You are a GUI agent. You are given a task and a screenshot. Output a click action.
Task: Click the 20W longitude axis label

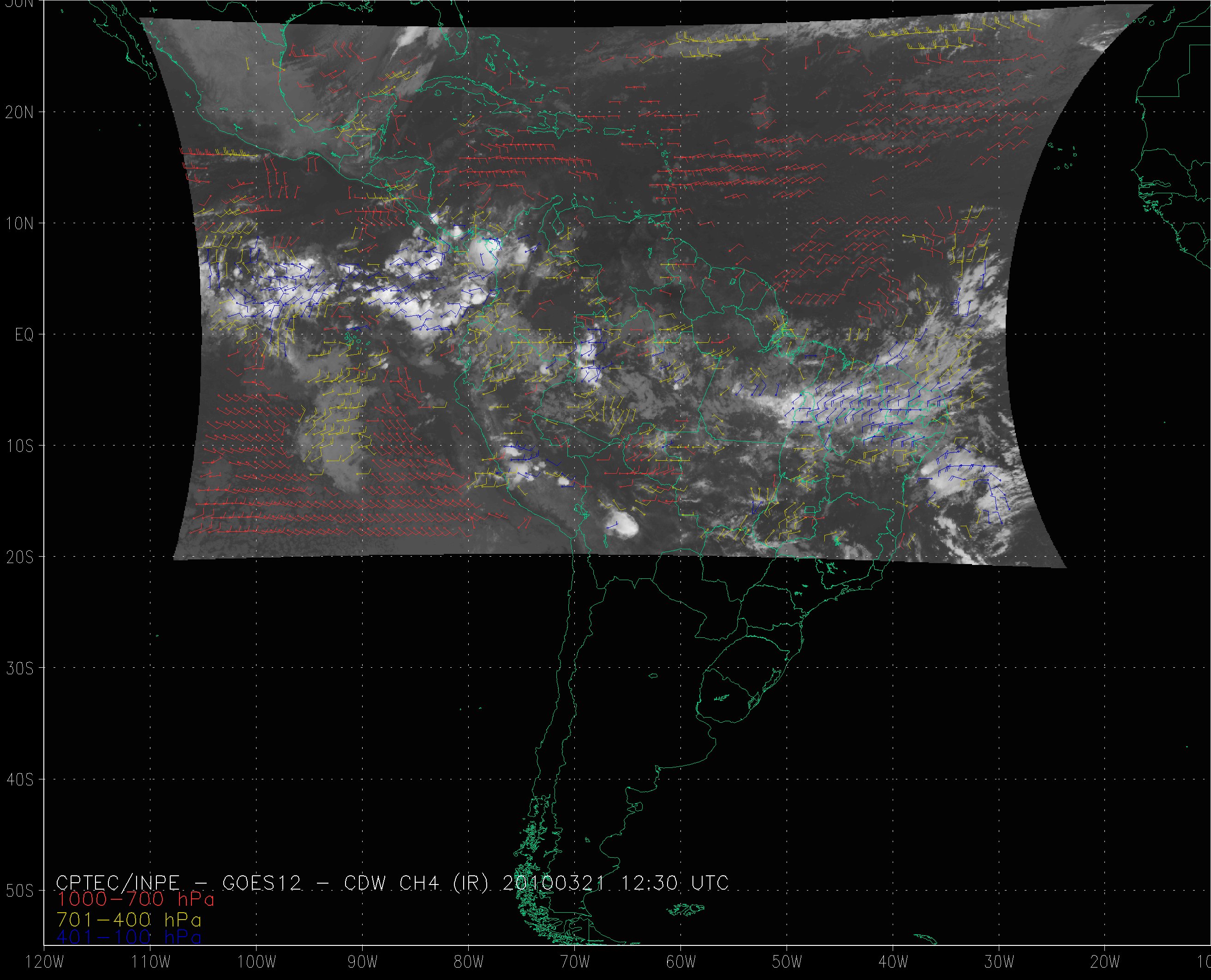(1105, 962)
